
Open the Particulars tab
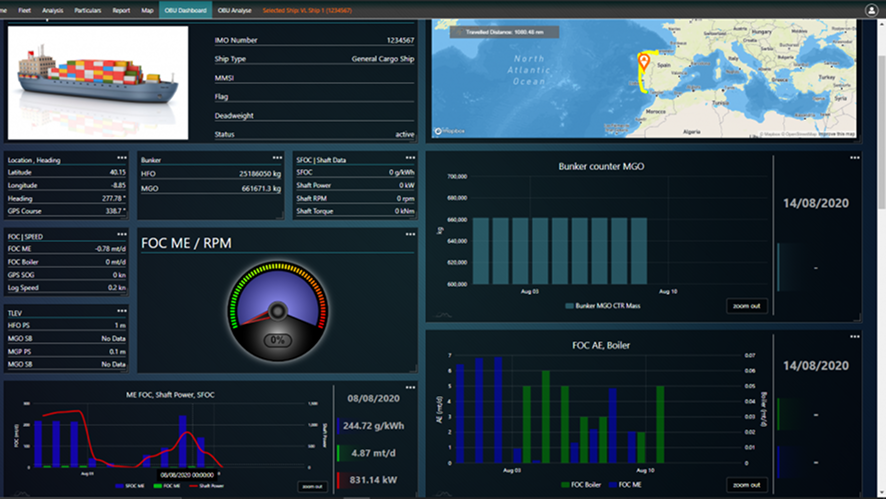[88, 10]
